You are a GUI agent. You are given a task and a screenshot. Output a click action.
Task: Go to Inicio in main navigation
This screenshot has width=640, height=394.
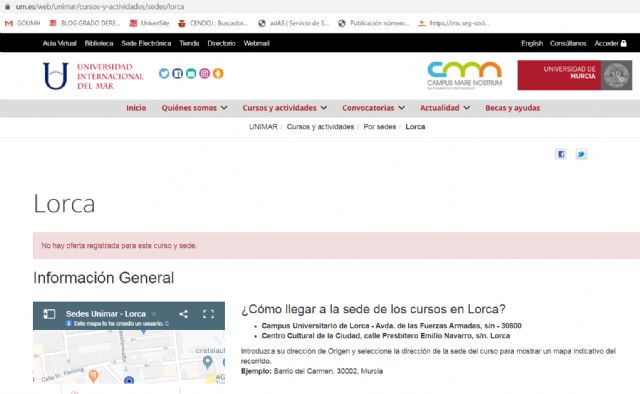point(136,108)
